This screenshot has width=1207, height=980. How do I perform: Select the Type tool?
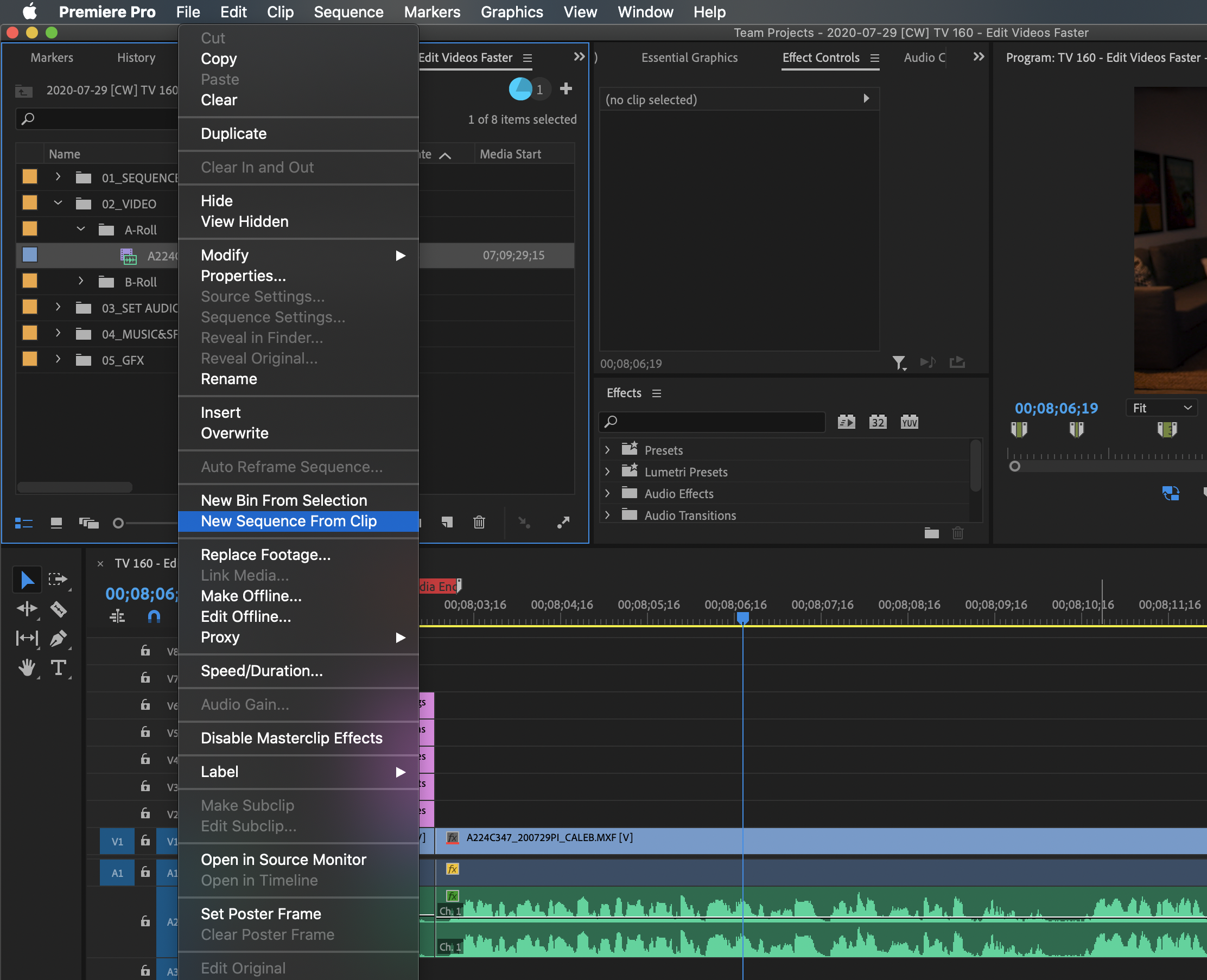[59, 668]
